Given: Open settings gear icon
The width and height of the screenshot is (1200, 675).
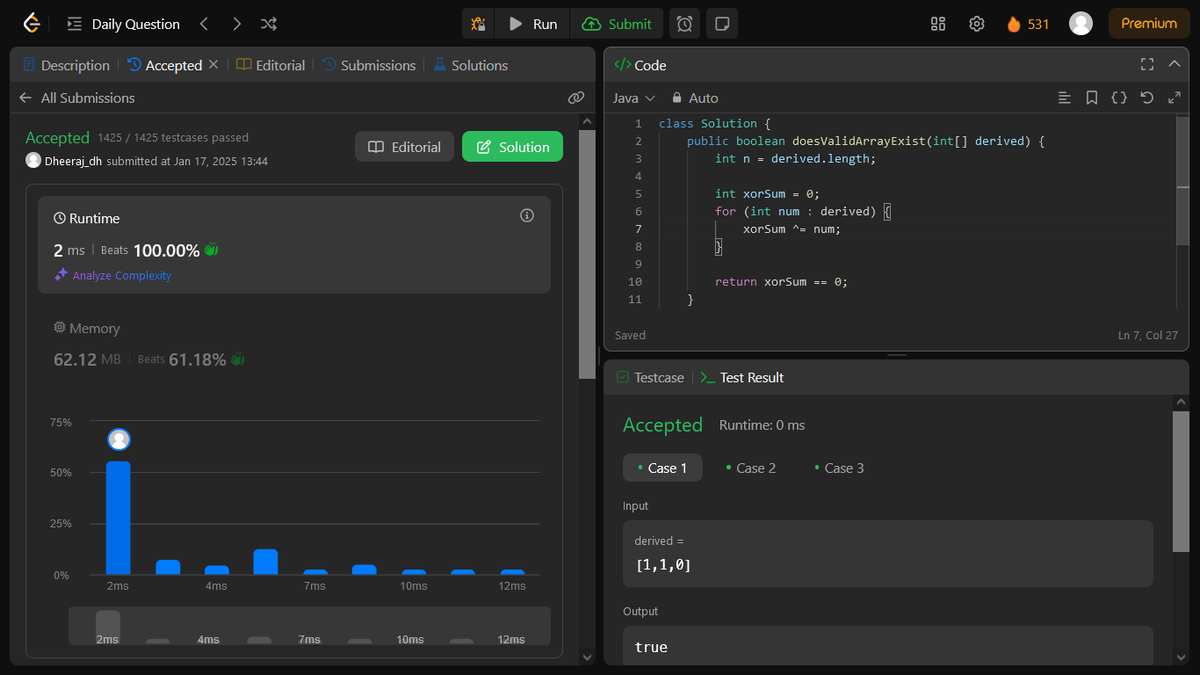Looking at the screenshot, I should pyautogui.click(x=977, y=24).
